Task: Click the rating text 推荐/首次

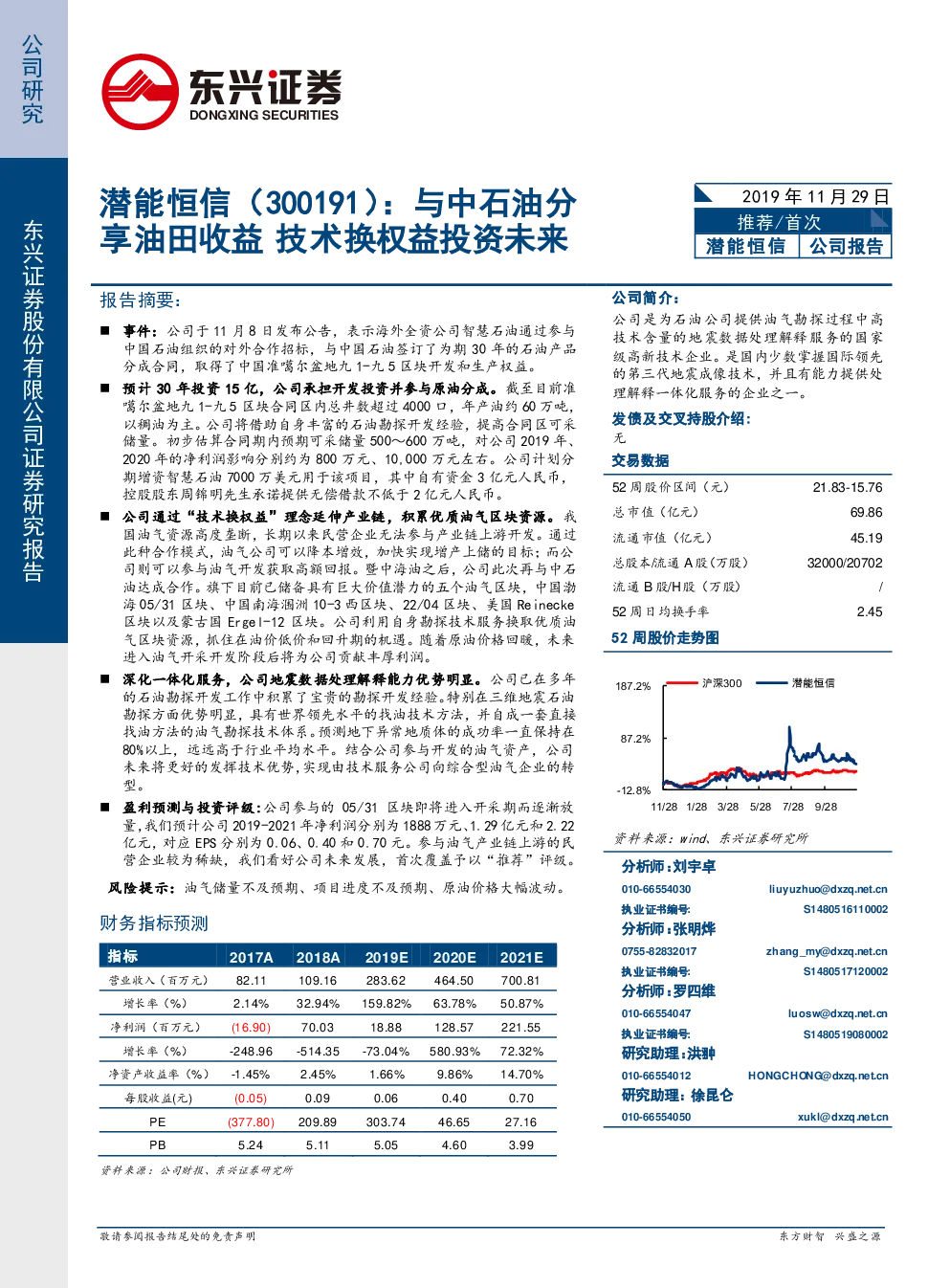Action: pos(779,222)
